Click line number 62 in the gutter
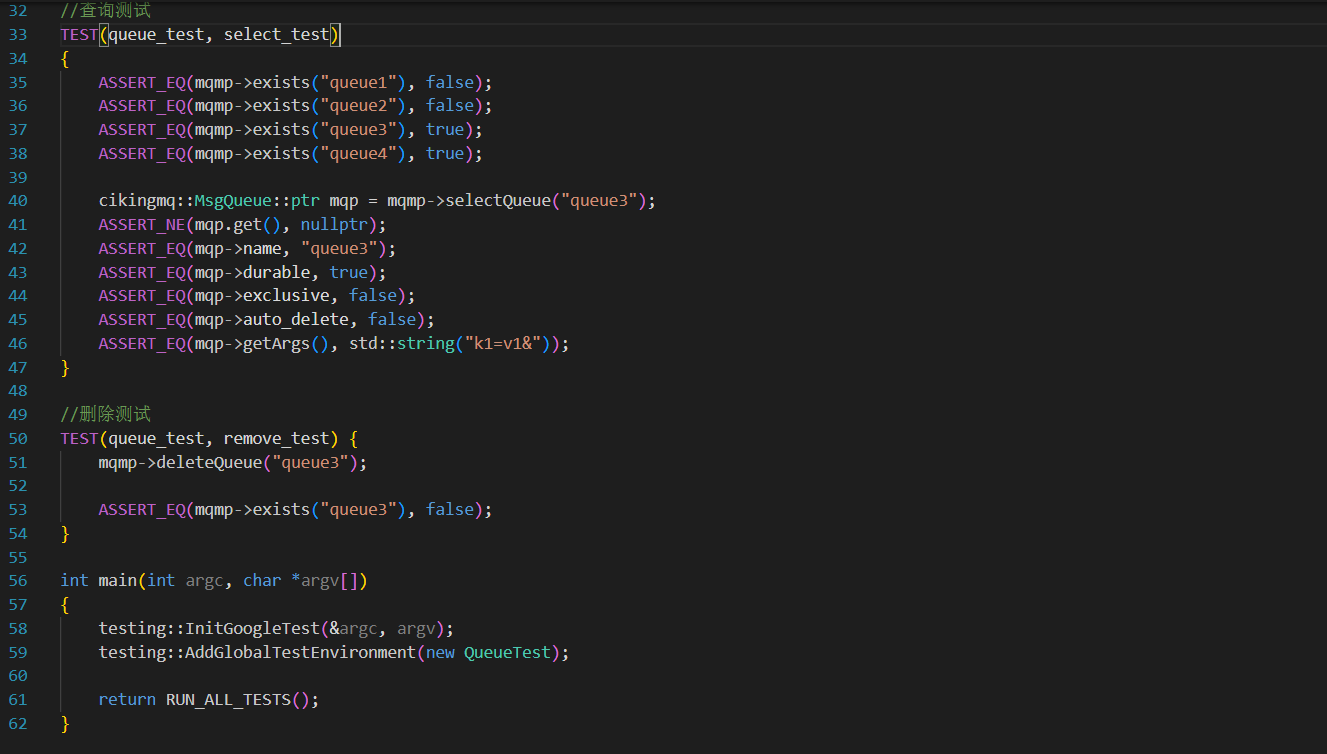This screenshot has width=1327, height=754. pos(18,723)
